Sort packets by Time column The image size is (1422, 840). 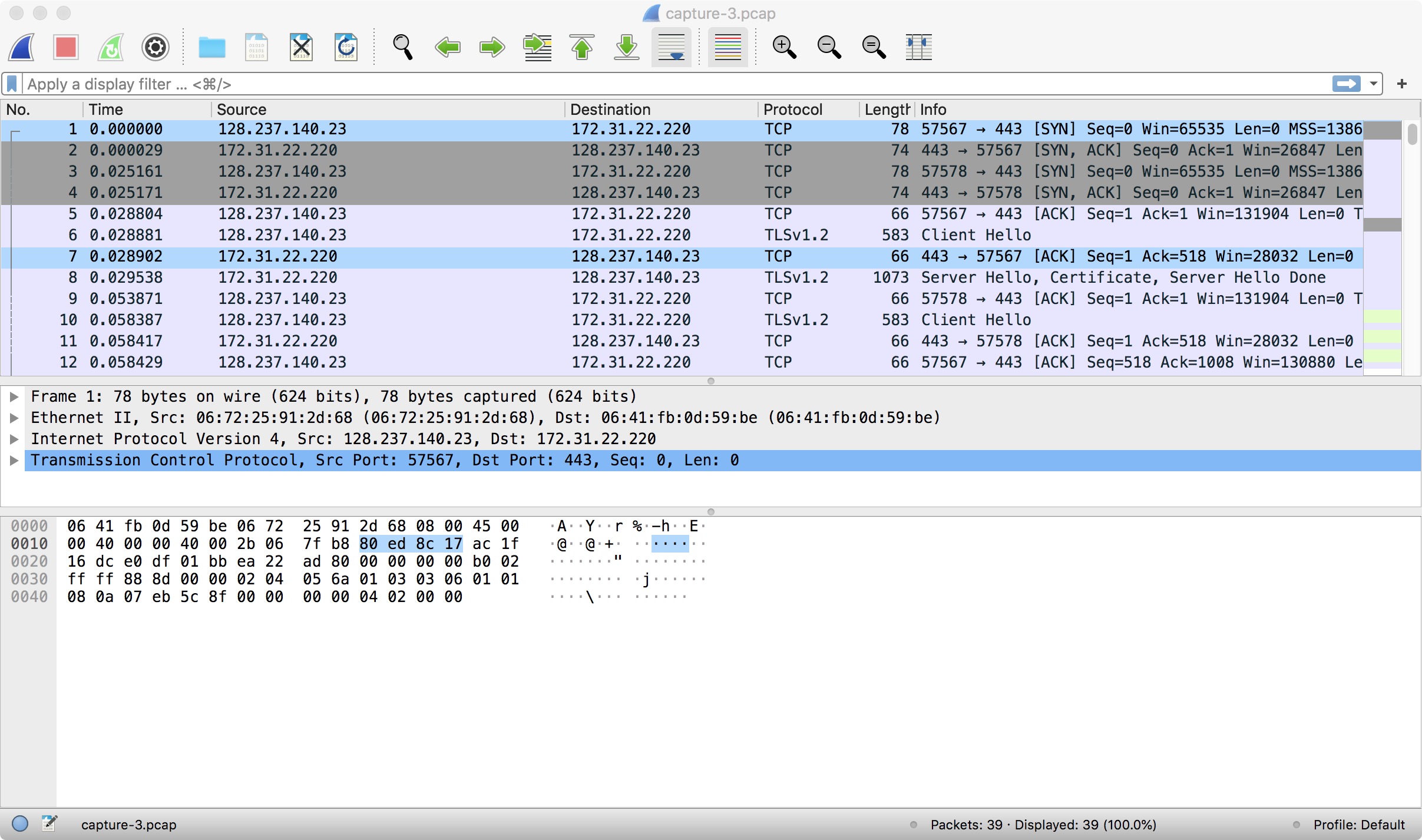[147, 110]
